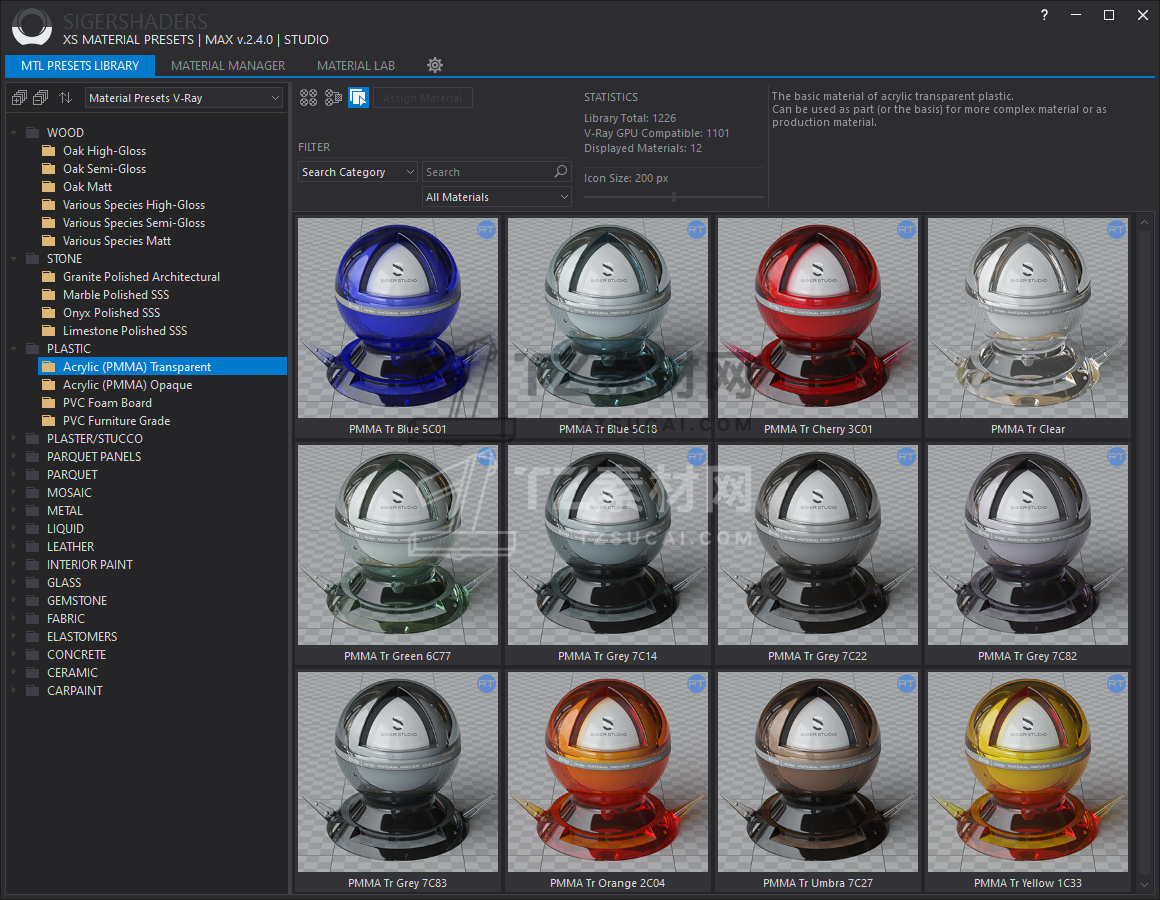
Task: Click folder icon beside CARPAINT
Action: pyautogui.click(x=33, y=690)
